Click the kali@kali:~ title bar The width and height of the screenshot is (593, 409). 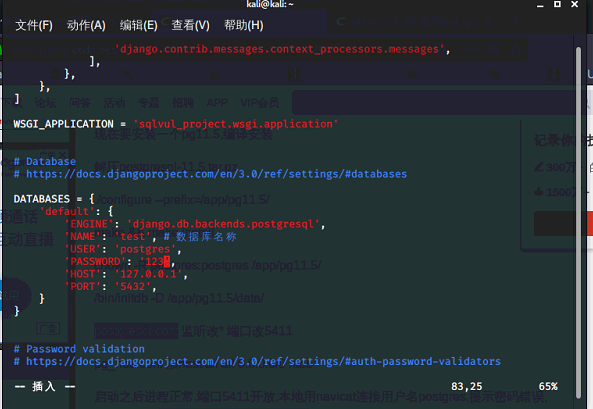[x=270, y=4]
